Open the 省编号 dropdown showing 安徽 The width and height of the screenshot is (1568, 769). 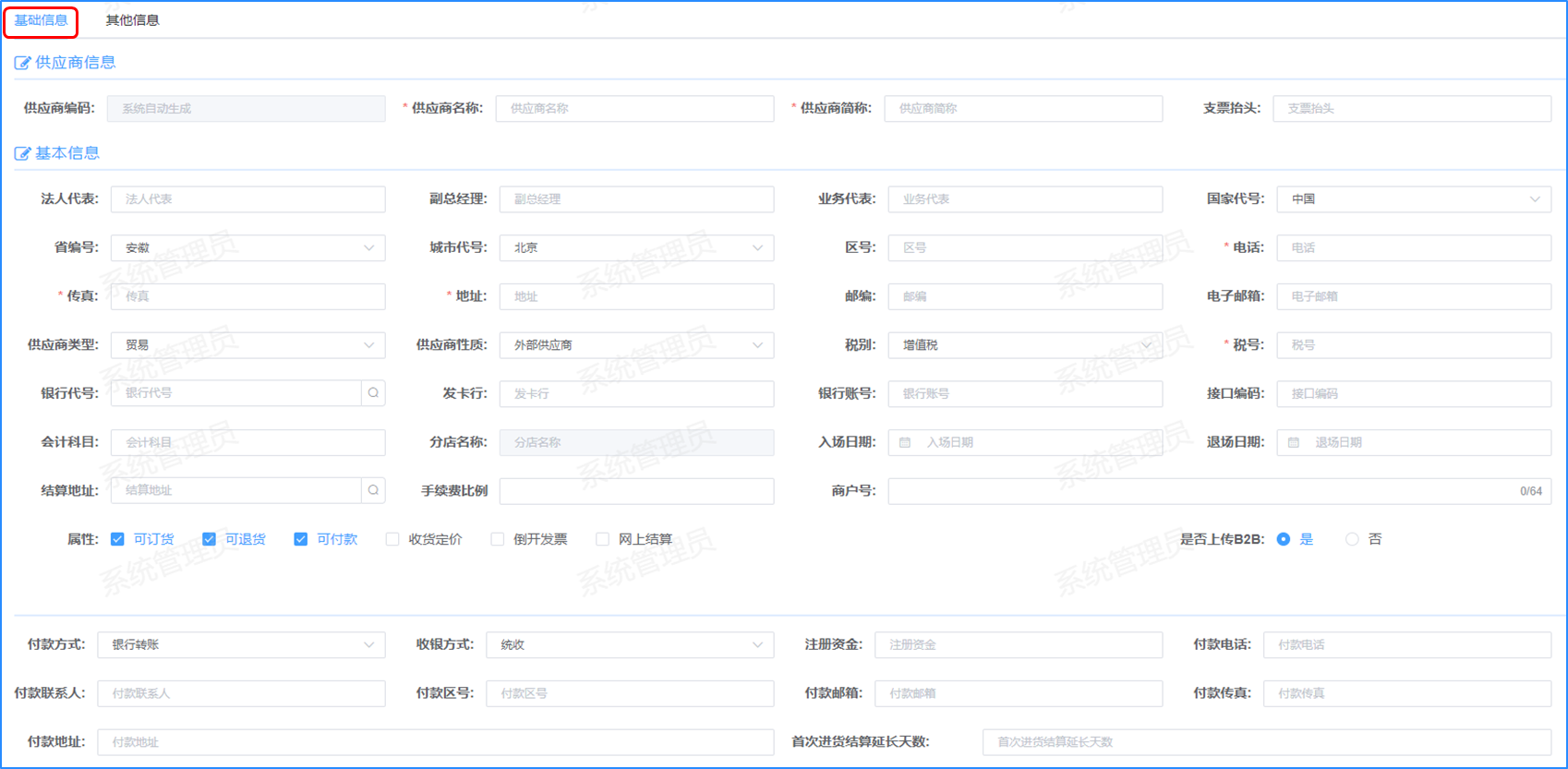coord(247,248)
